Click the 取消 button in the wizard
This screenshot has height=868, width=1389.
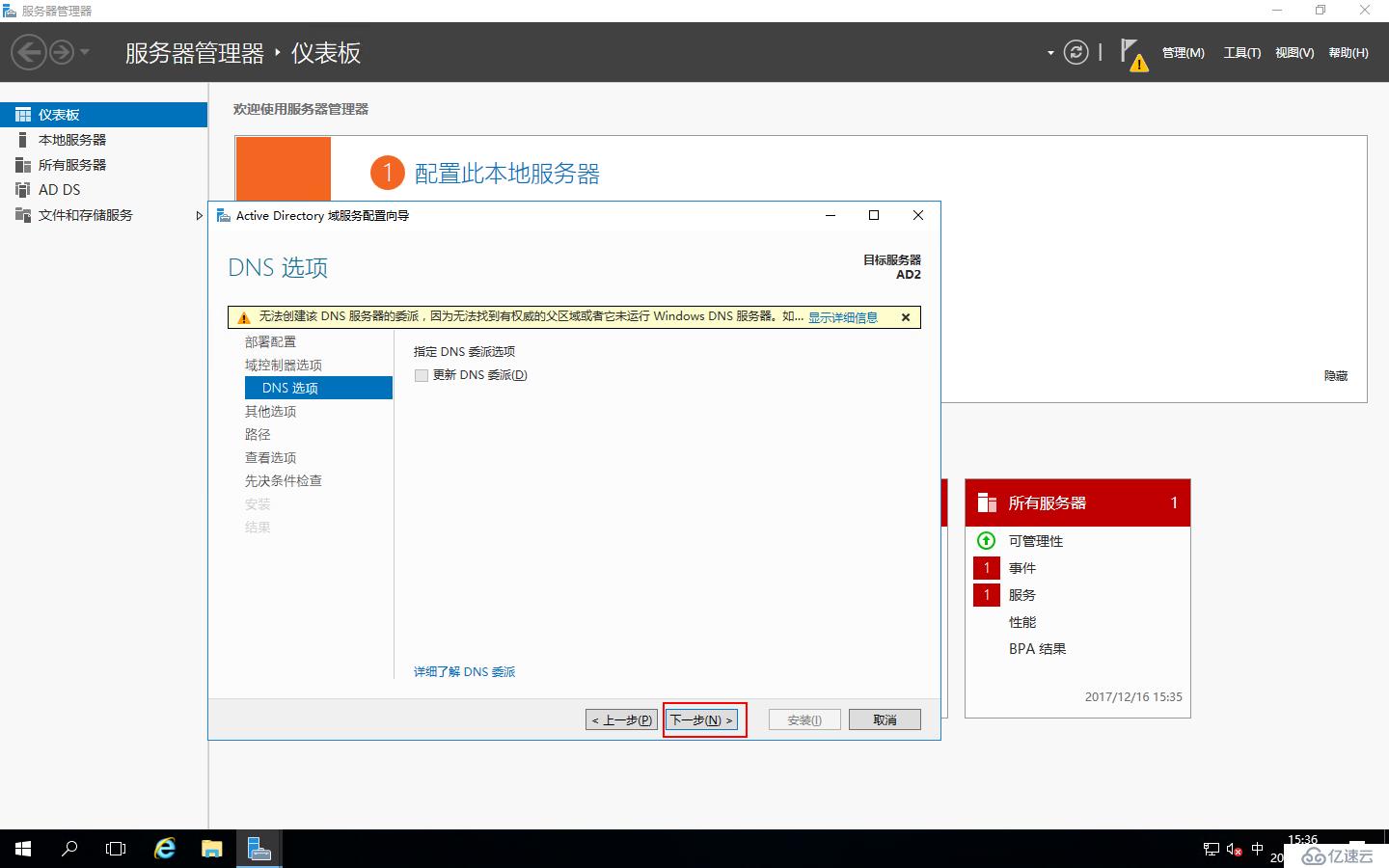(x=885, y=719)
